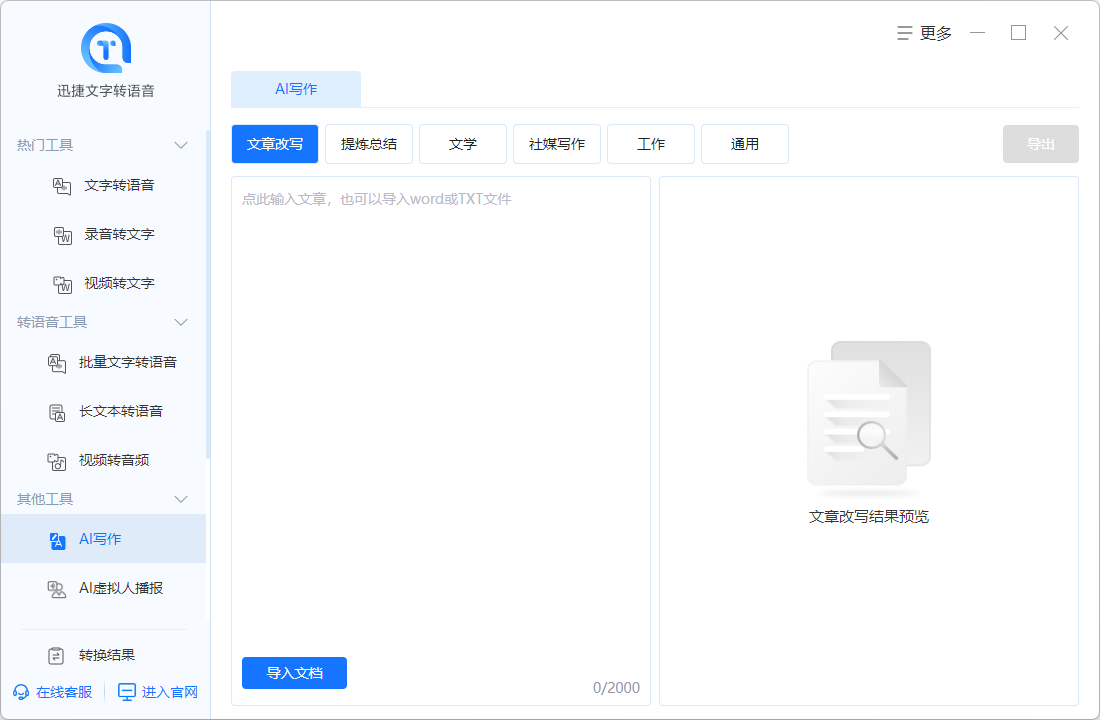Viewport: 1100px width, 720px height.
Task: Open the 长文本转语音 tool
Action: [x=103, y=412]
